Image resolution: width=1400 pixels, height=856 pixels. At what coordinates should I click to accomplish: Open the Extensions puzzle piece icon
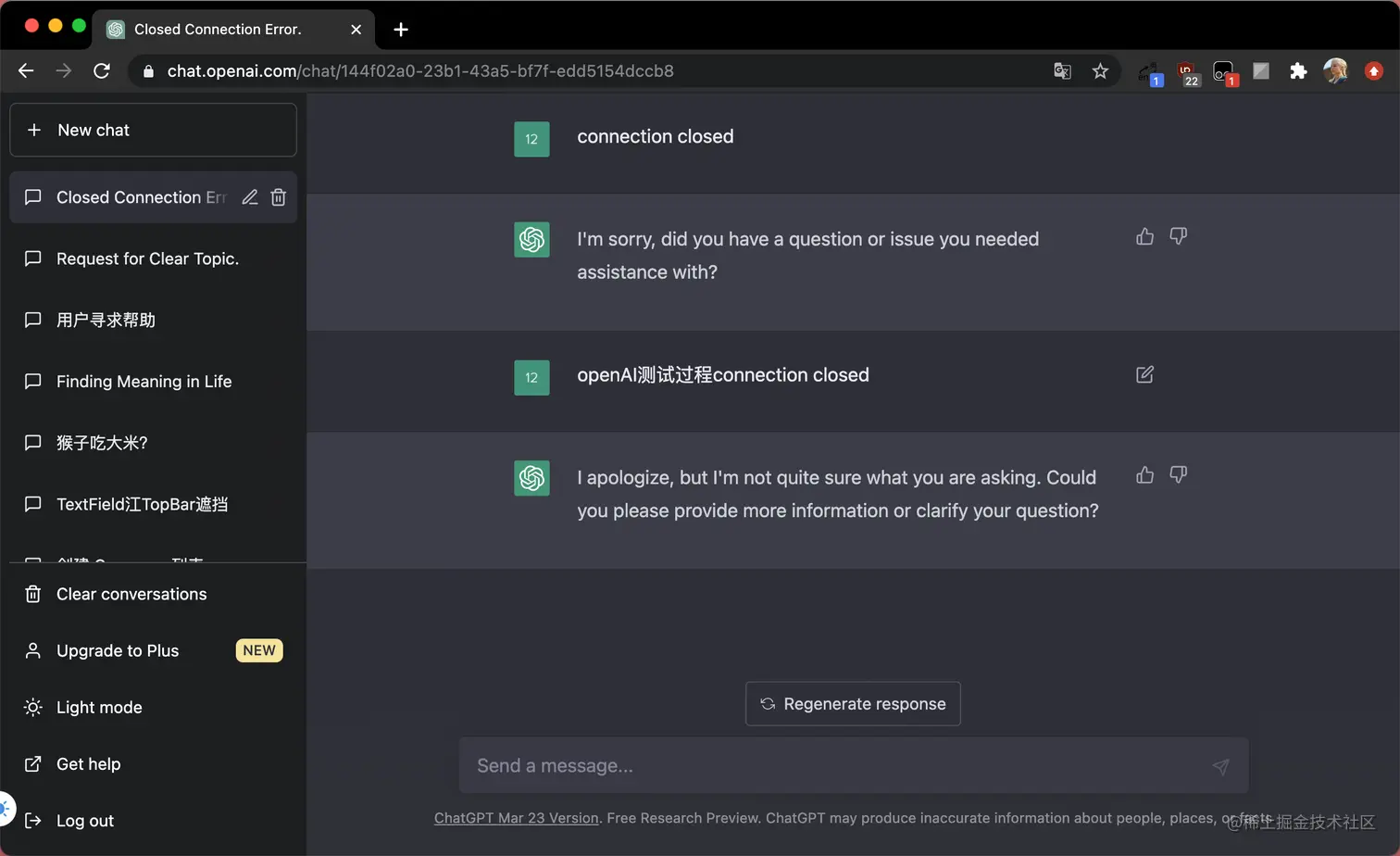tap(1298, 71)
